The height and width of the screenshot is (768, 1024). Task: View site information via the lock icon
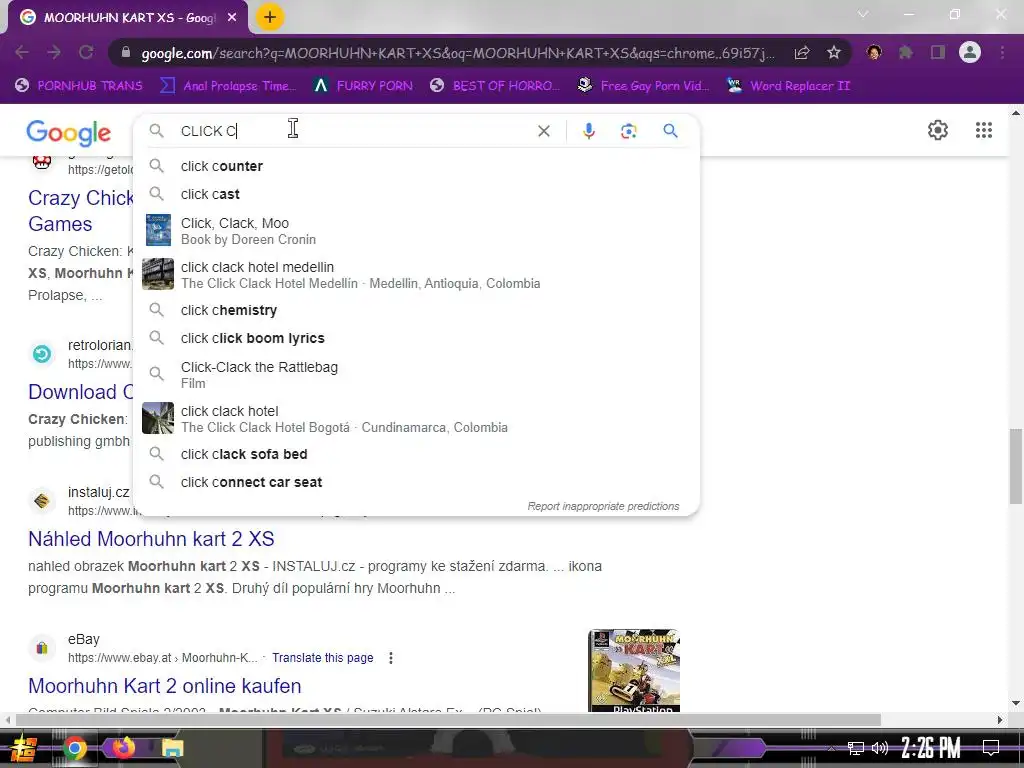point(126,53)
